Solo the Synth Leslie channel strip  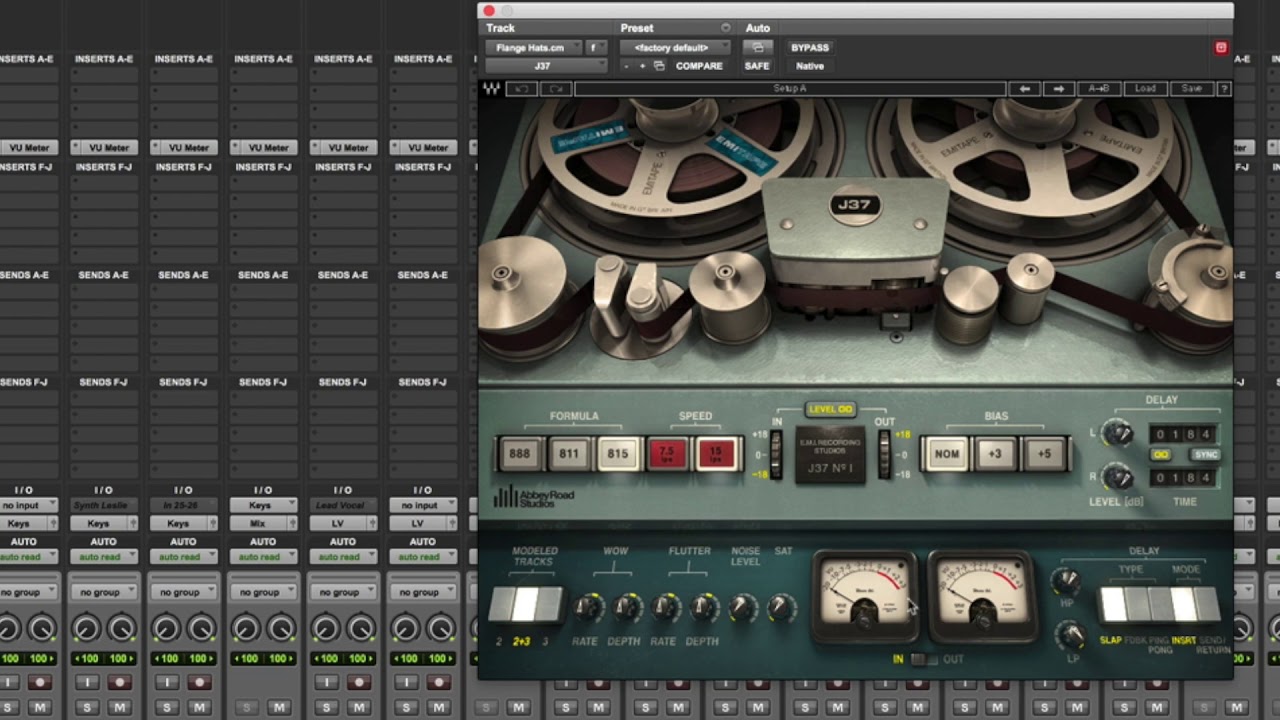(x=87, y=707)
